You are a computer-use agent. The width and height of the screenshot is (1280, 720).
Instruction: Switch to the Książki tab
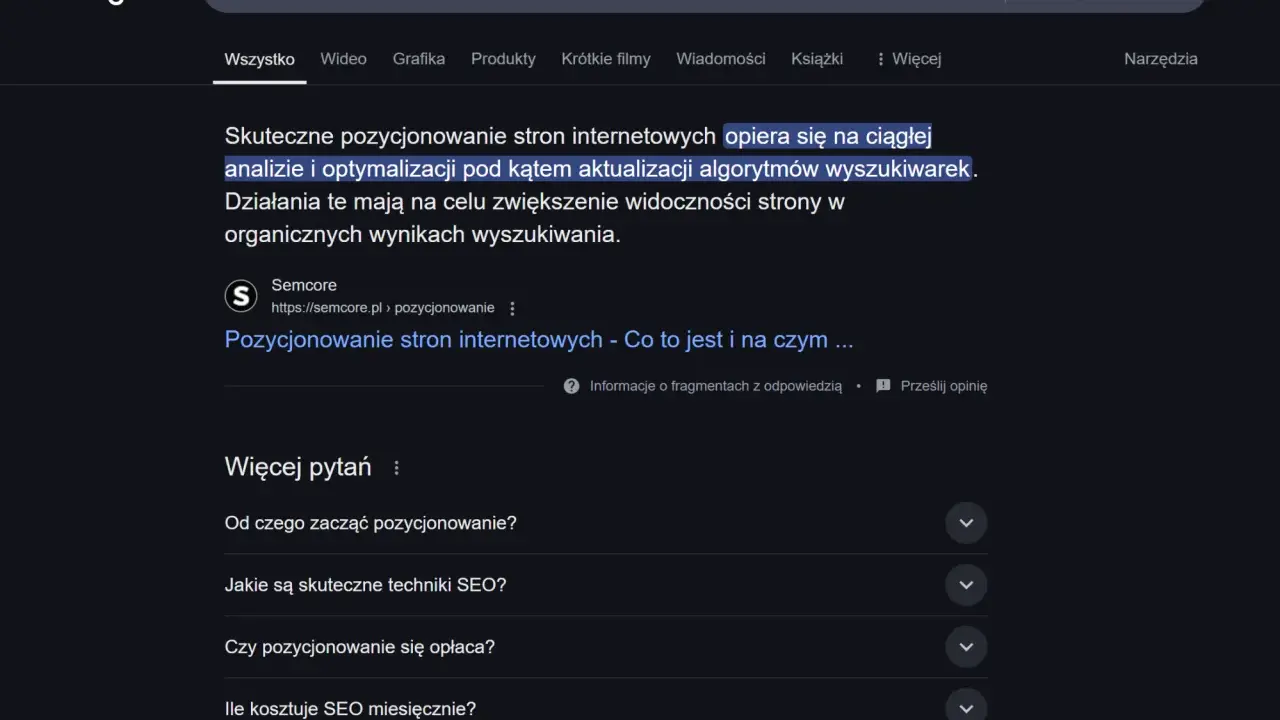tap(817, 59)
